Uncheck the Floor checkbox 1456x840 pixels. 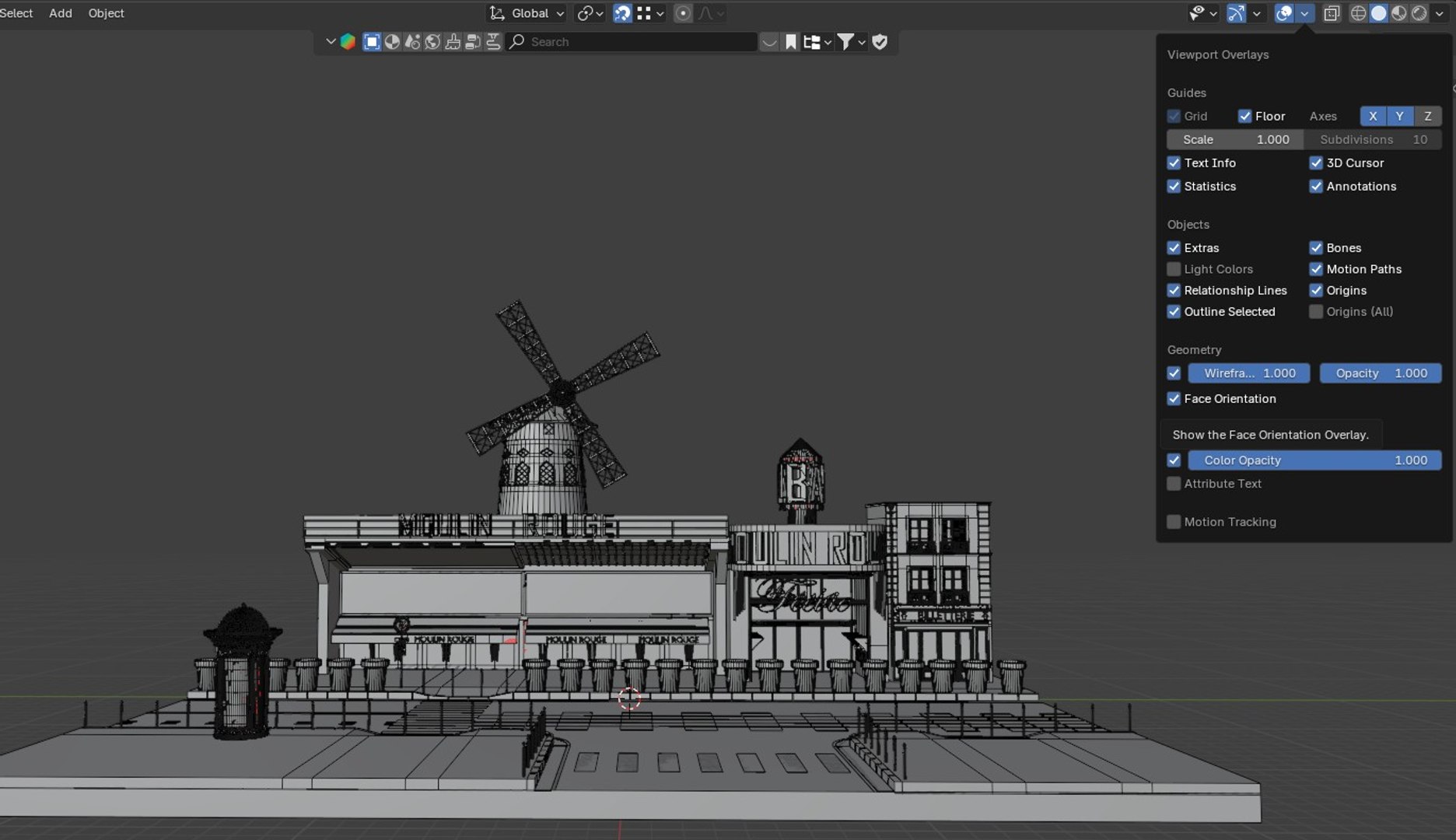coord(1244,116)
